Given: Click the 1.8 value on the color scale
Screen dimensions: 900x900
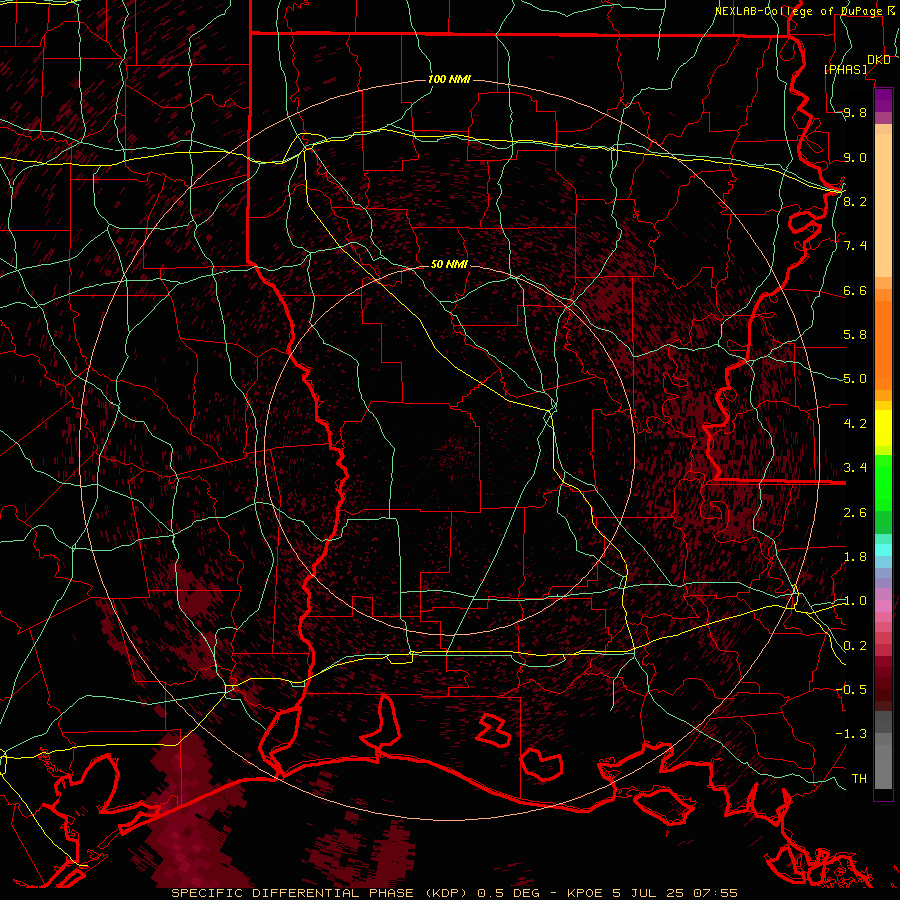Looking at the screenshot, I should coord(855,557).
